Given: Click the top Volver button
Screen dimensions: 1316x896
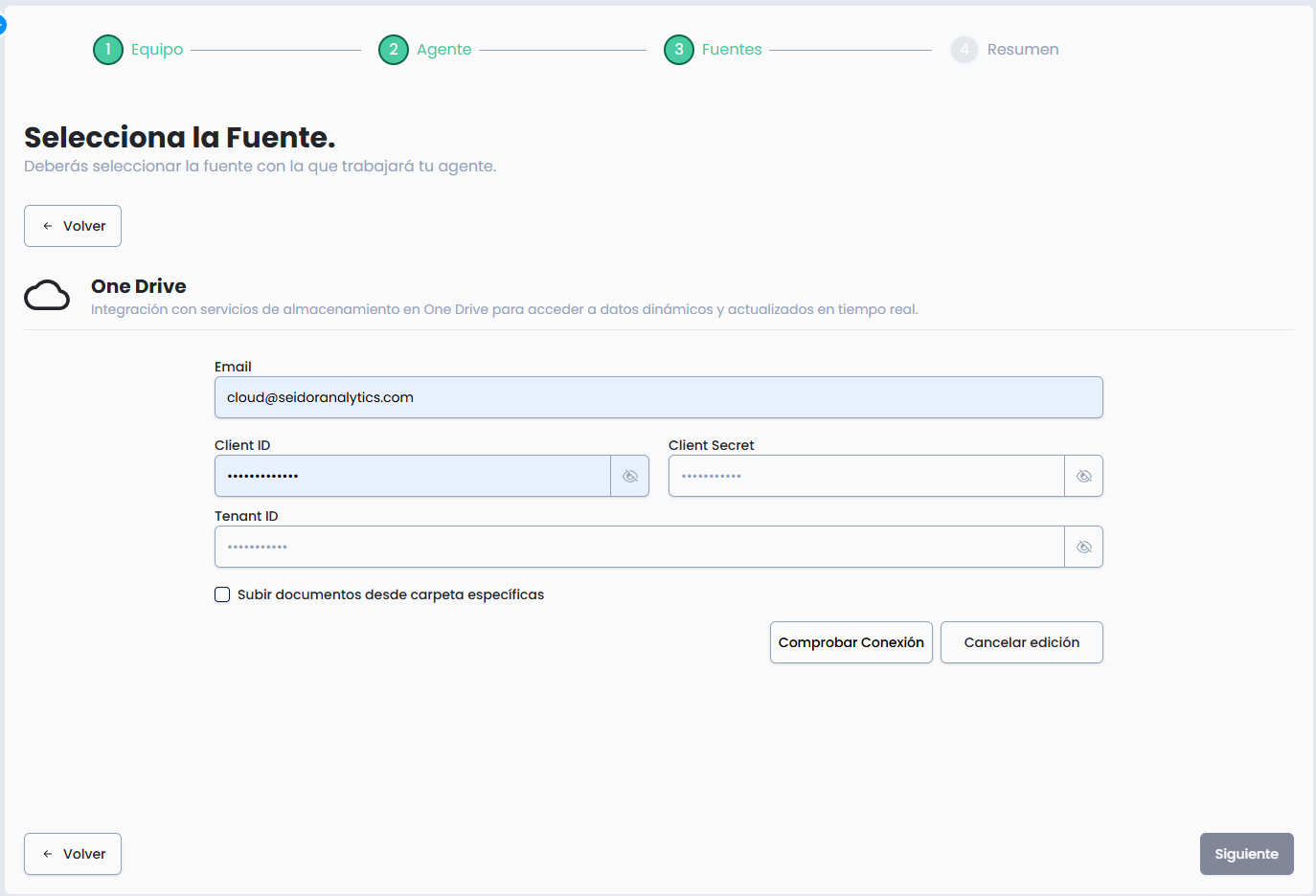Looking at the screenshot, I should click(x=73, y=226).
